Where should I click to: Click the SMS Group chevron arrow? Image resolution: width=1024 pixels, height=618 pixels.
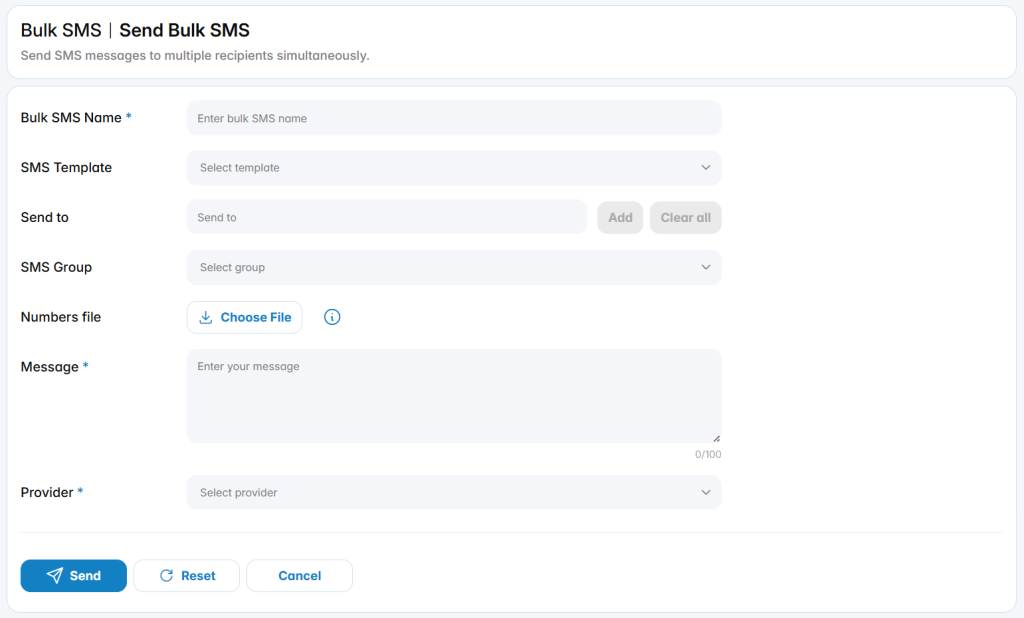coord(706,267)
